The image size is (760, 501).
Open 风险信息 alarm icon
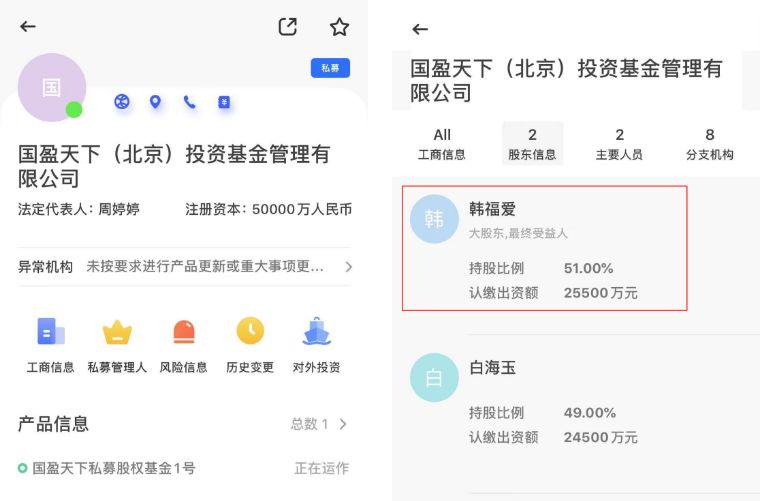point(184,331)
